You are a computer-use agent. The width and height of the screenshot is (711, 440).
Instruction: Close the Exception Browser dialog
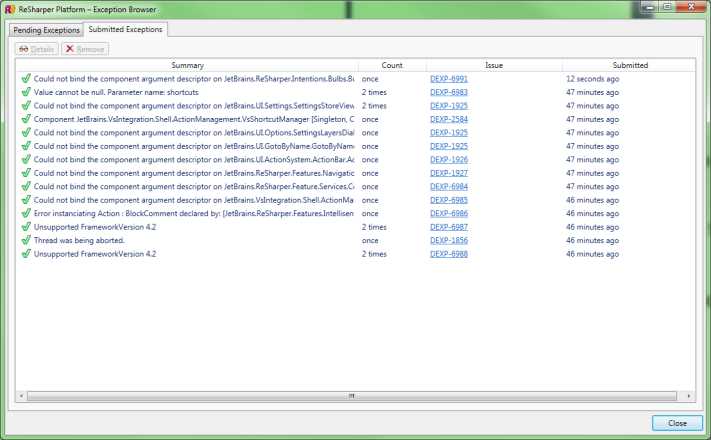point(677,423)
